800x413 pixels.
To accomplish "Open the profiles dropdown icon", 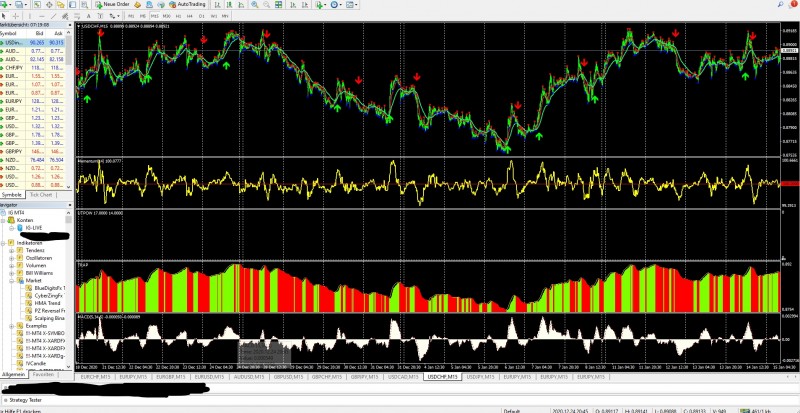I will coord(20,5).
